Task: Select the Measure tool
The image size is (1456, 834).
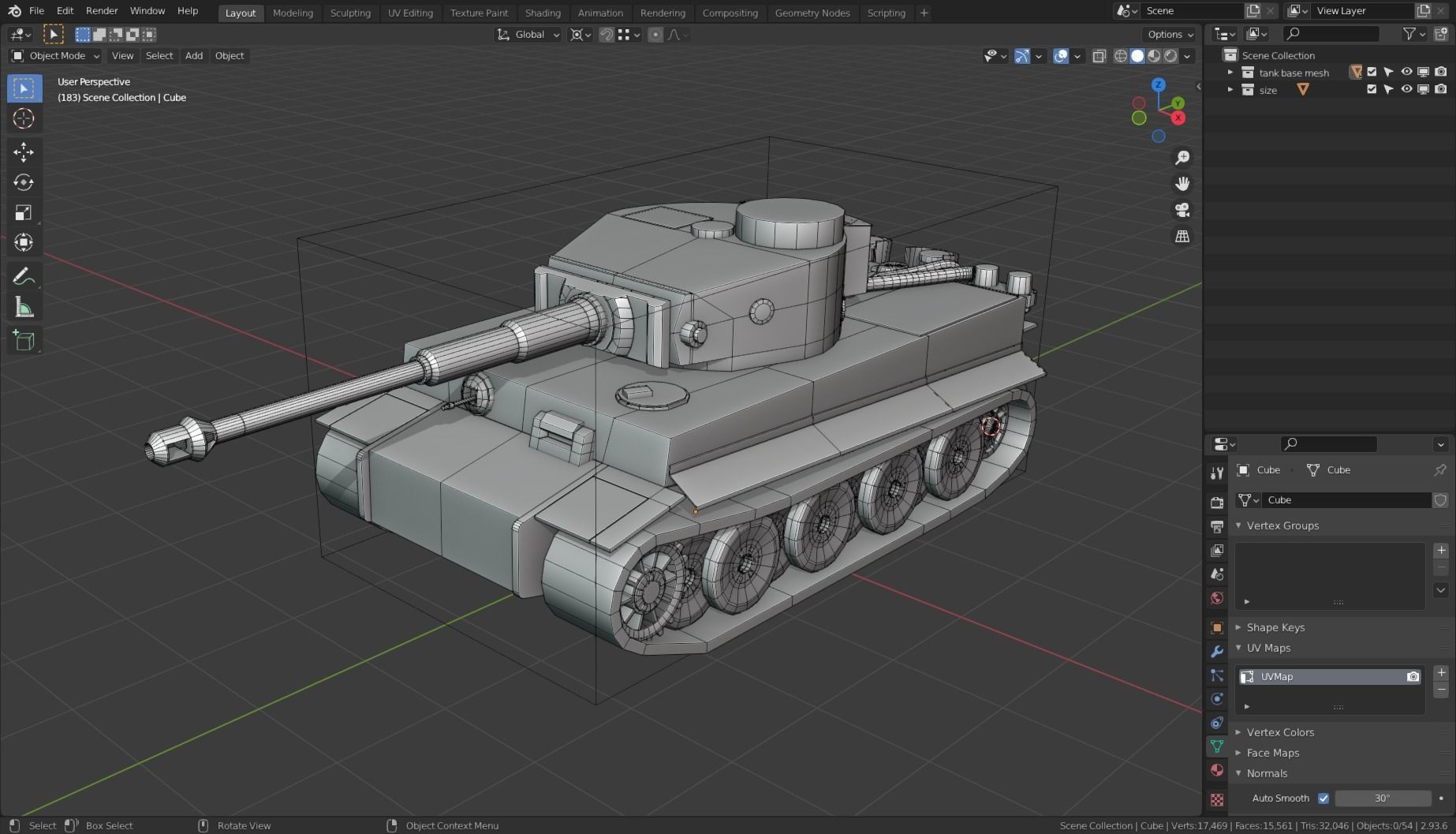Action: [24, 308]
